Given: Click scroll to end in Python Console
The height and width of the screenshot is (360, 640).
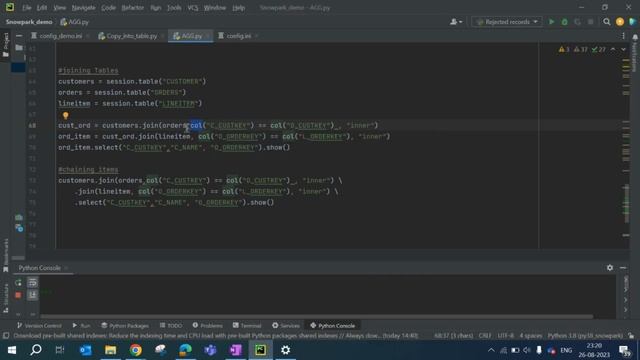Looking at the screenshot, I should pos(32,295).
